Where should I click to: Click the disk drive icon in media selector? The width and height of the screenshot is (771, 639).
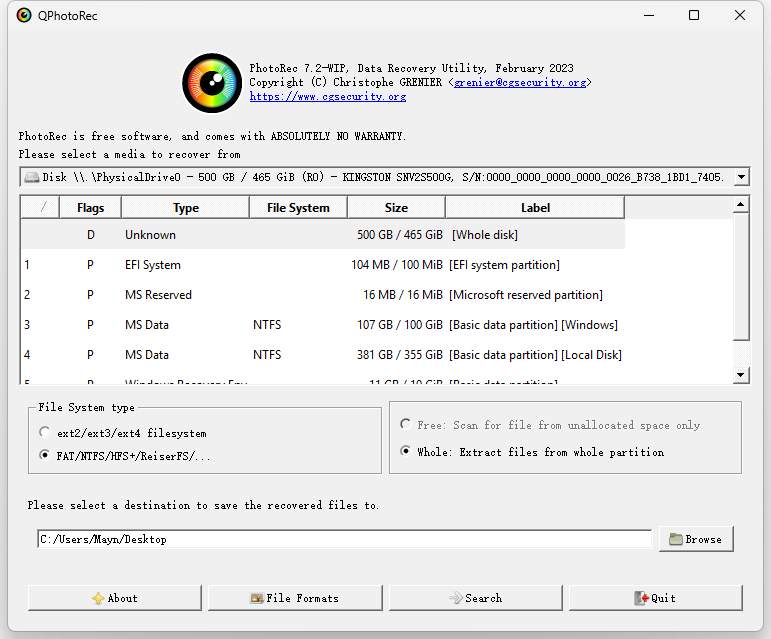click(x=32, y=177)
